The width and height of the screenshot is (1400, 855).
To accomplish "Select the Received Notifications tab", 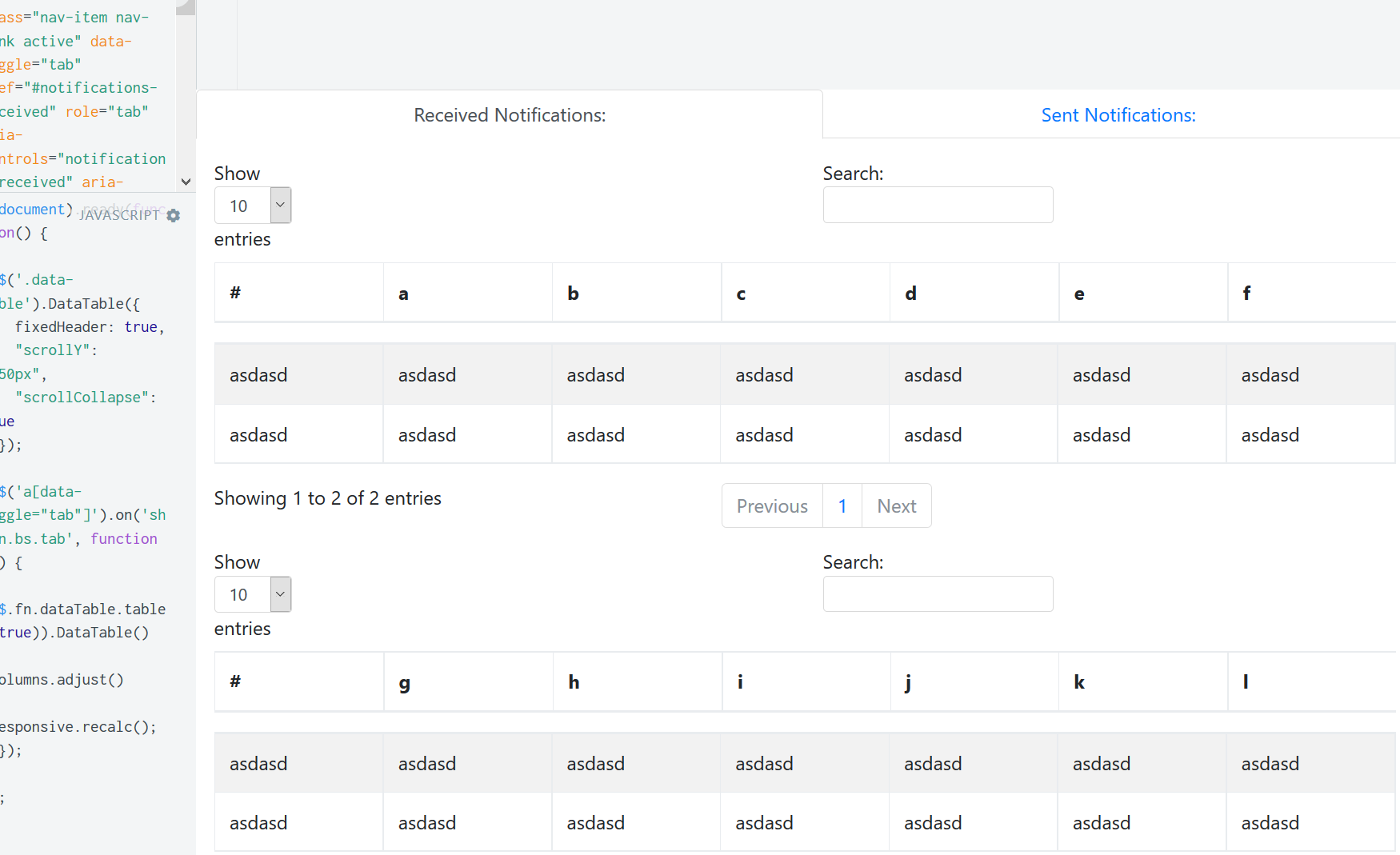I will [510, 115].
